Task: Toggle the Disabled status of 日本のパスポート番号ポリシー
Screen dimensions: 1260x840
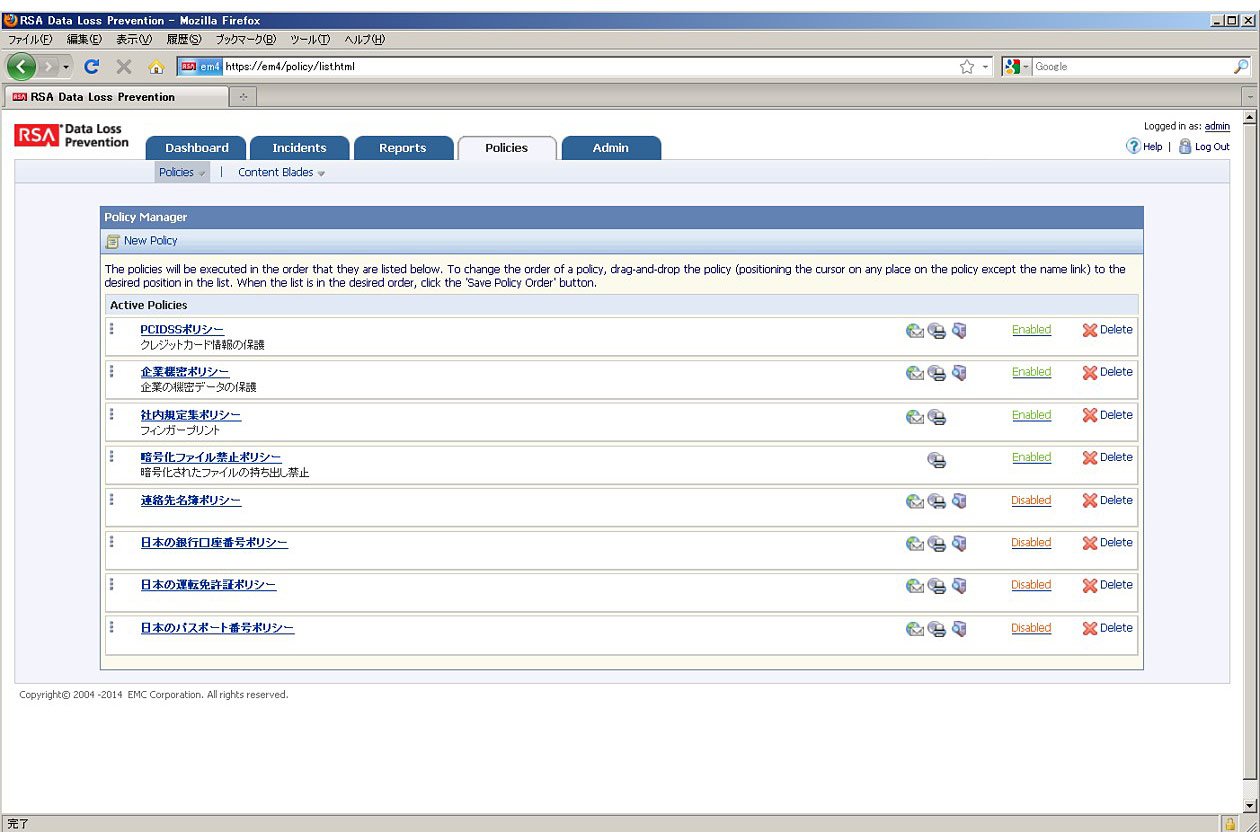Action: pyautogui.click(x=1031, y=628)
